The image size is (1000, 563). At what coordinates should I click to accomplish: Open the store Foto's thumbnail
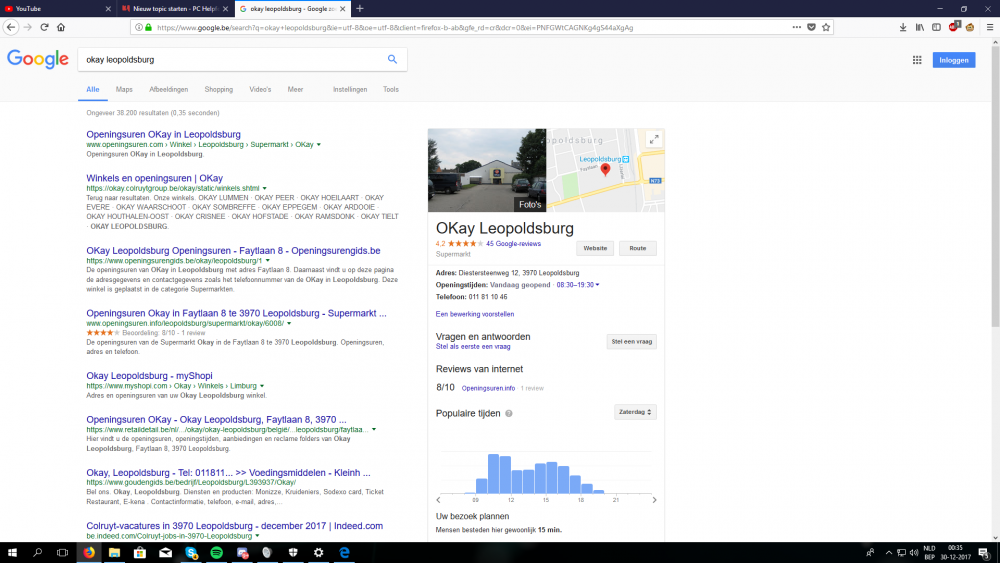click(487, 170)
